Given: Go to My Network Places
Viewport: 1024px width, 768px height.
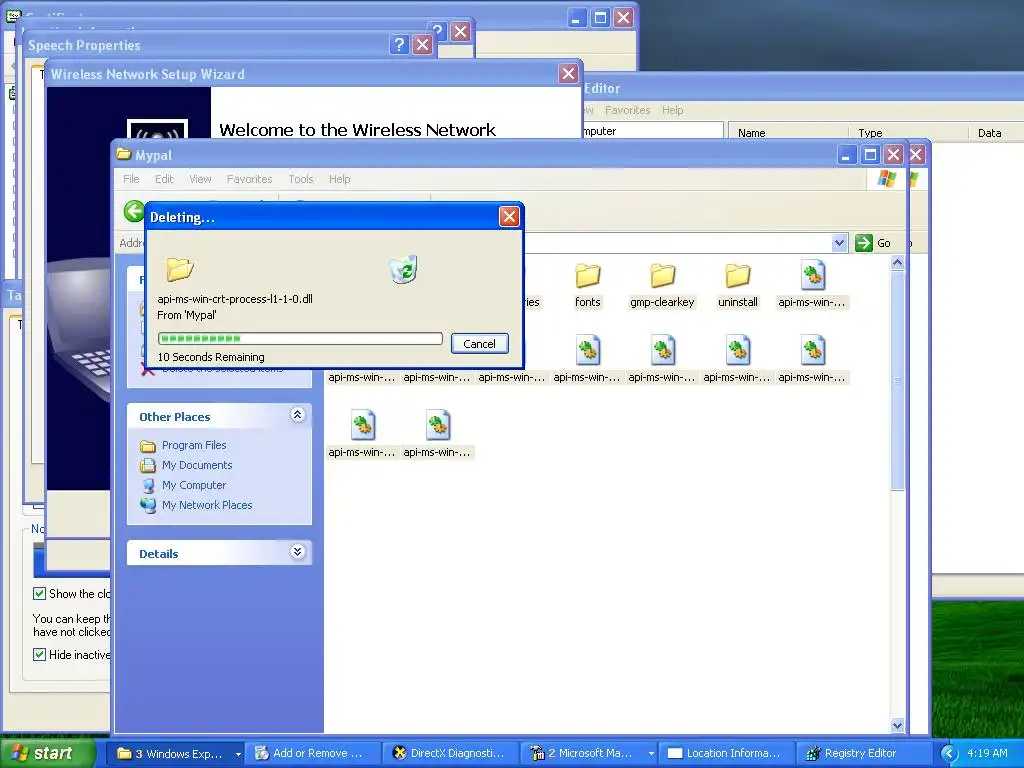Looking at the screenshot, I should 207,505.
